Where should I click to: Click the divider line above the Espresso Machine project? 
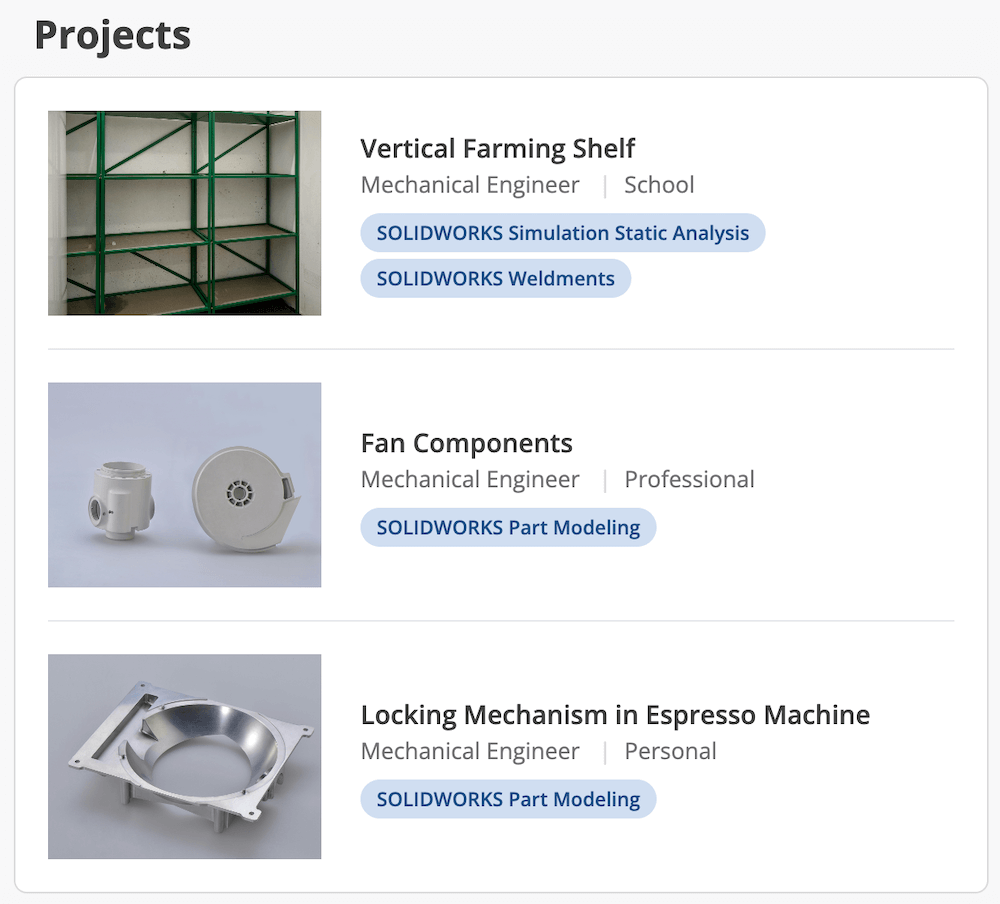click(x=500, y=621)
